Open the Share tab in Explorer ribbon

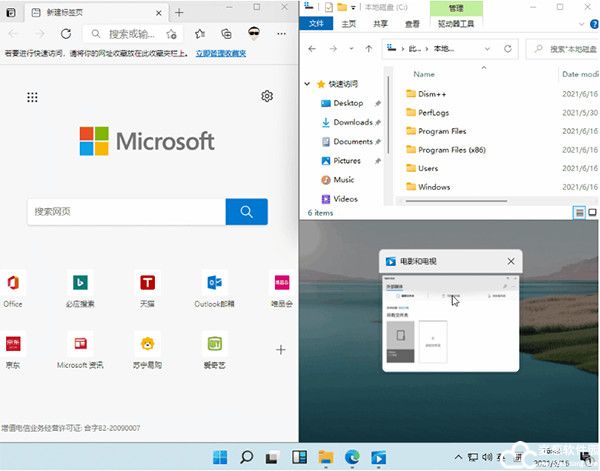point(380,24)
